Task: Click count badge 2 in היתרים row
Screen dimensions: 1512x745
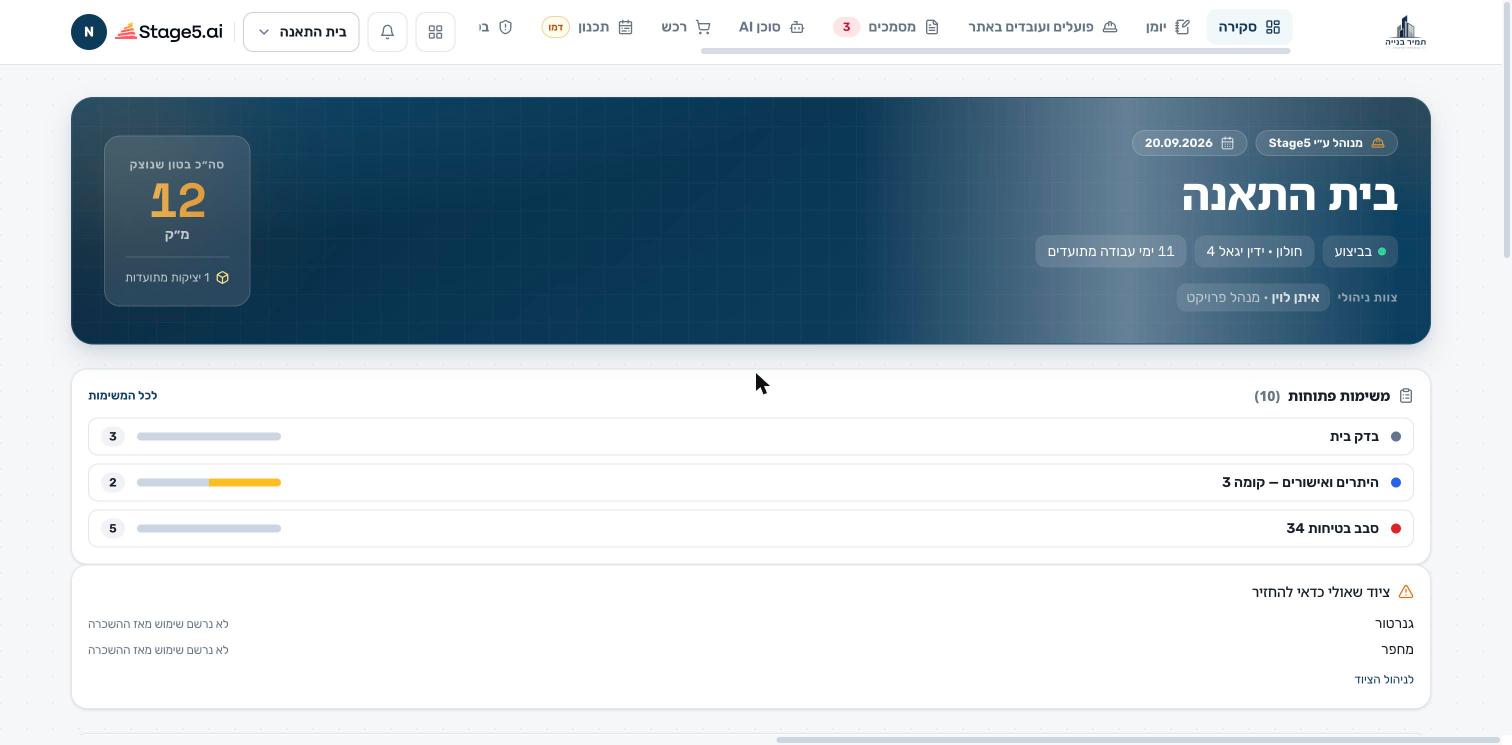Action: coord(113,482)
